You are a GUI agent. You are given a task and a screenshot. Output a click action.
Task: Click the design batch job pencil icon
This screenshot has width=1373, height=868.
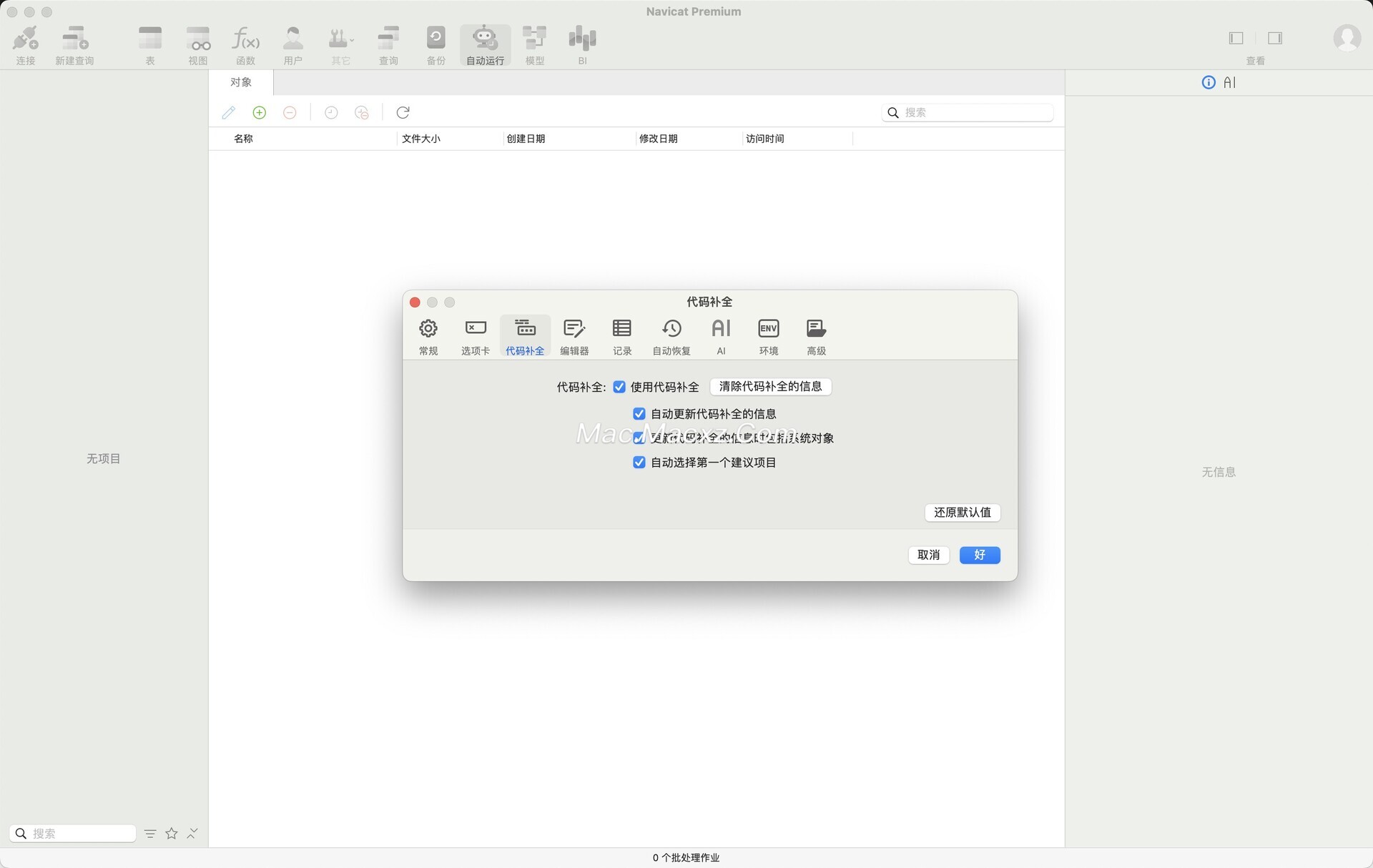[229, 112]
